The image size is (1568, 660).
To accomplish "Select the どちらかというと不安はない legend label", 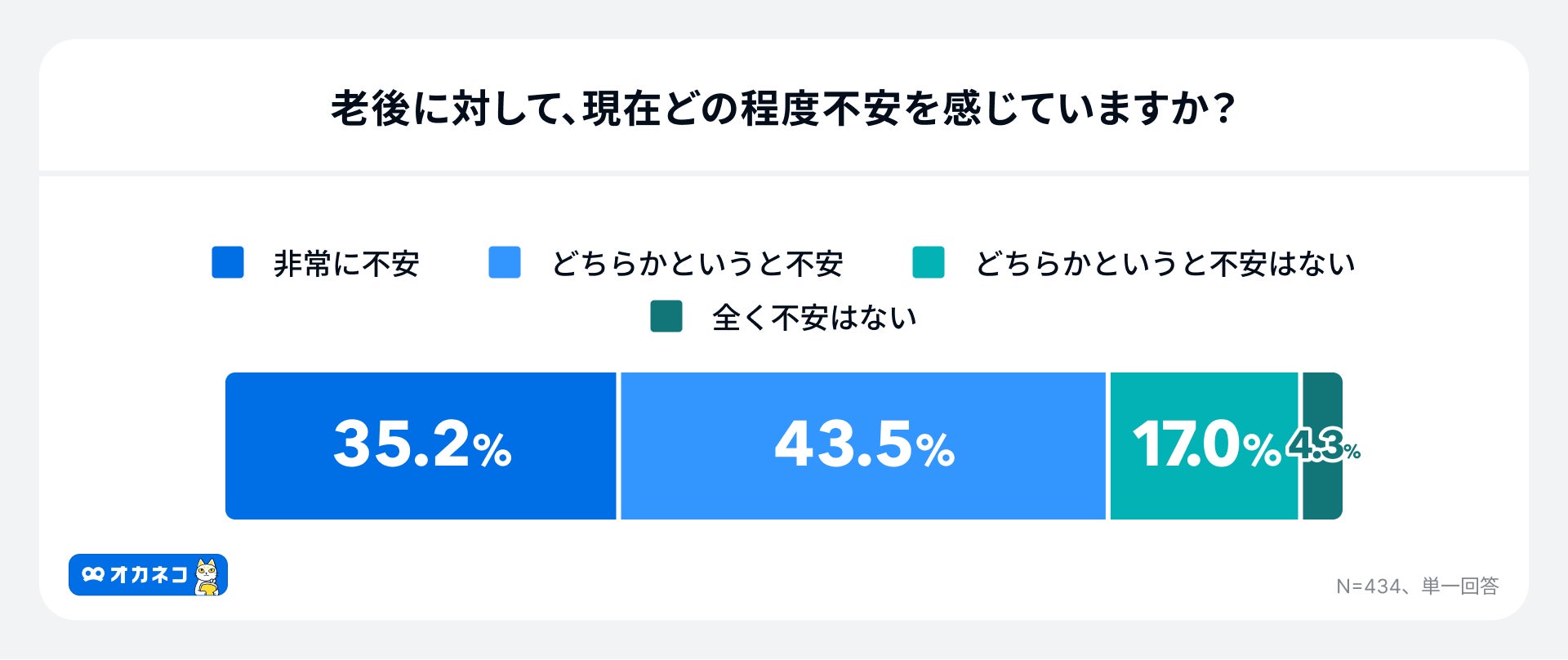I will (x=1165, y=264).
